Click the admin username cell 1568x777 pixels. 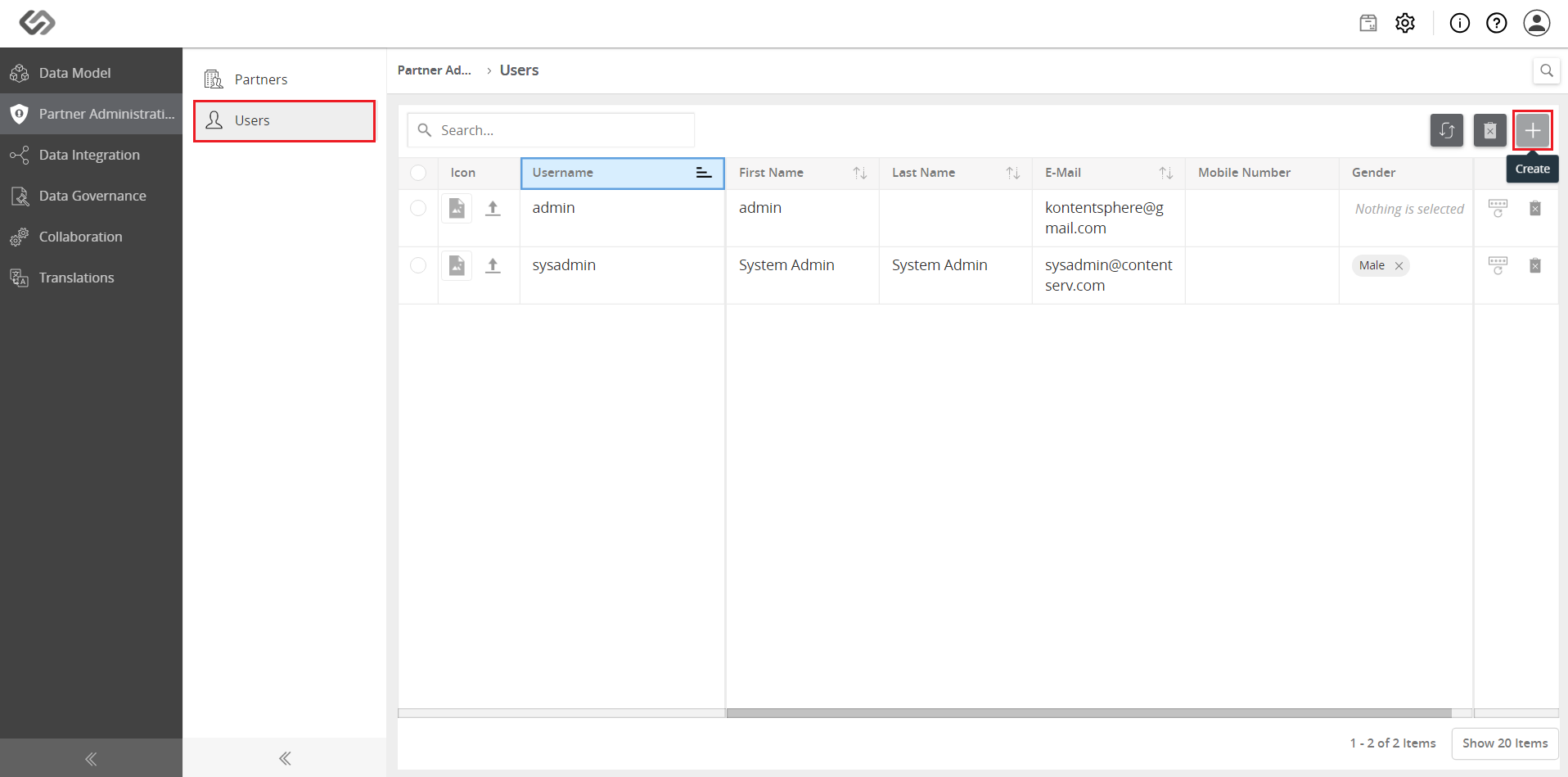click(622, 219)
